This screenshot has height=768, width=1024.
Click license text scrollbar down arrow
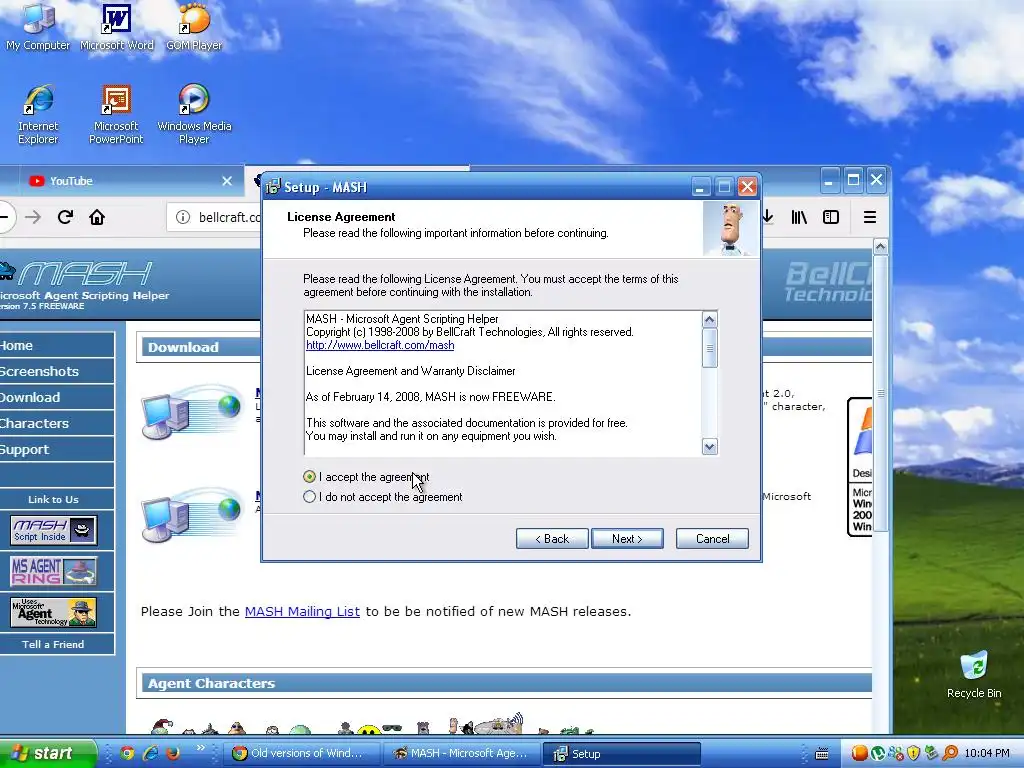[709, 447]
